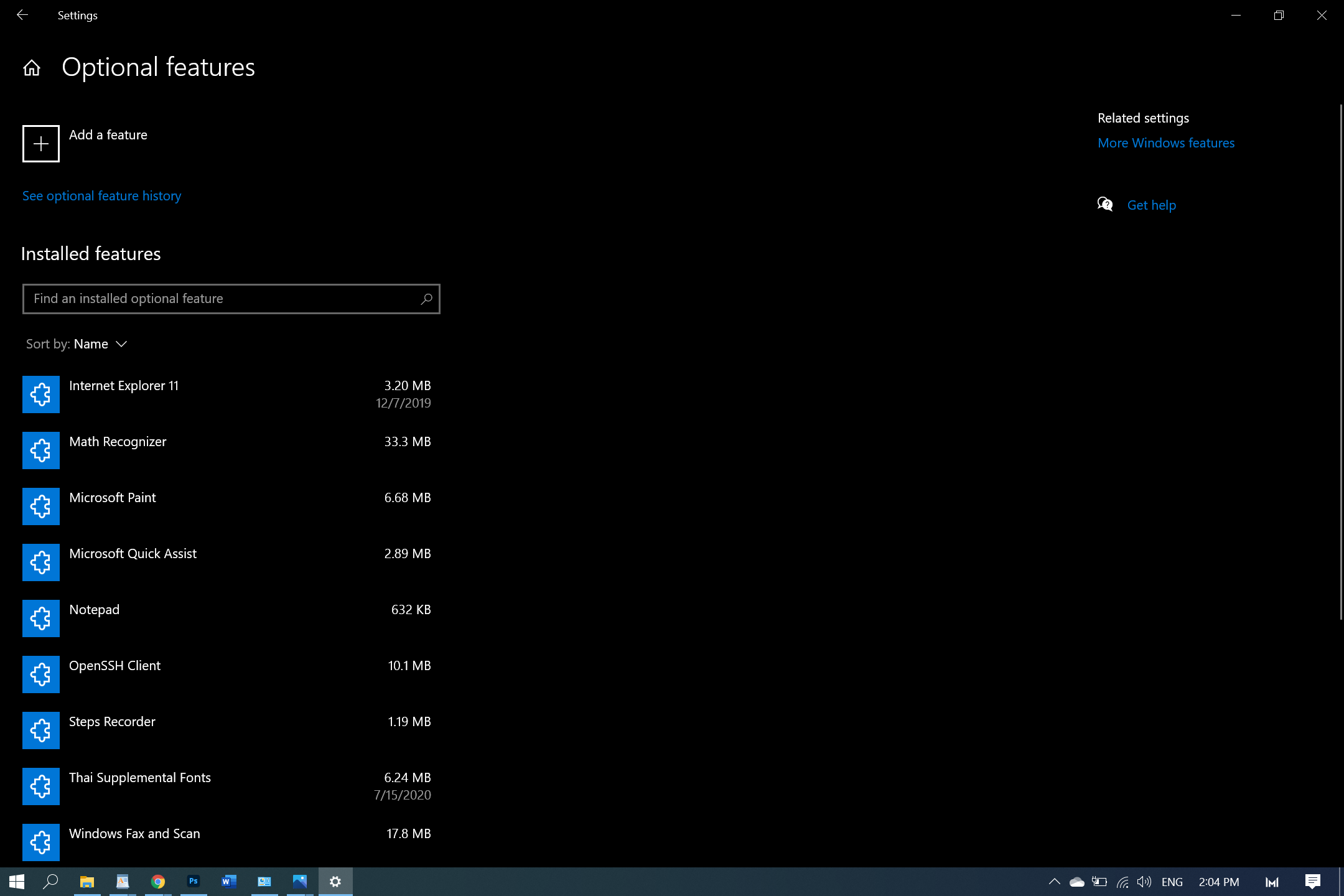Switch to Photoshop in the taskbar
The width and height of the screenshot is (1344, 896).
pos(194,882)
